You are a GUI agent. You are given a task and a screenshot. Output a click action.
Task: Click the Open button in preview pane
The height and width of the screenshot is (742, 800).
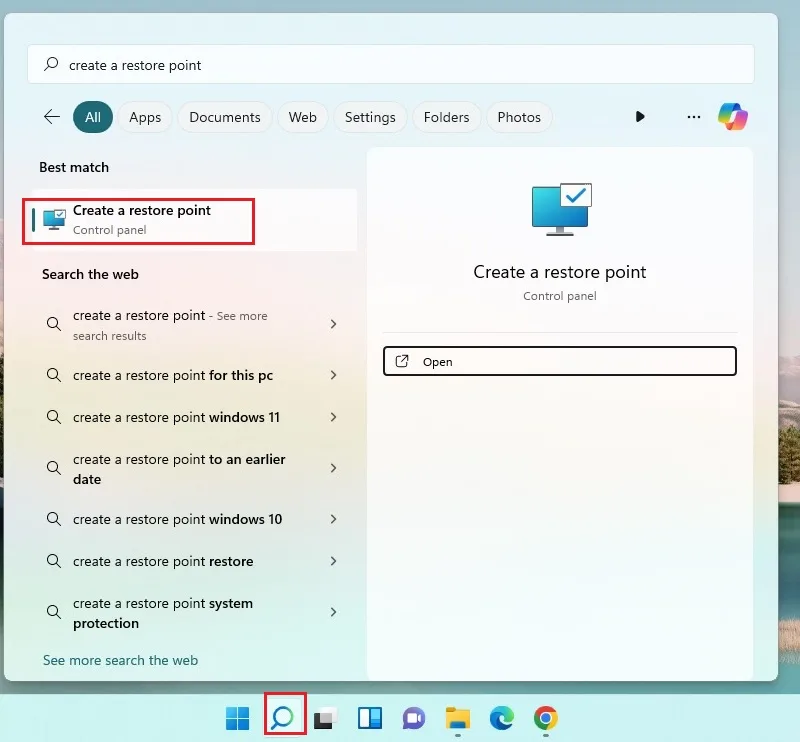pos(560,361)
